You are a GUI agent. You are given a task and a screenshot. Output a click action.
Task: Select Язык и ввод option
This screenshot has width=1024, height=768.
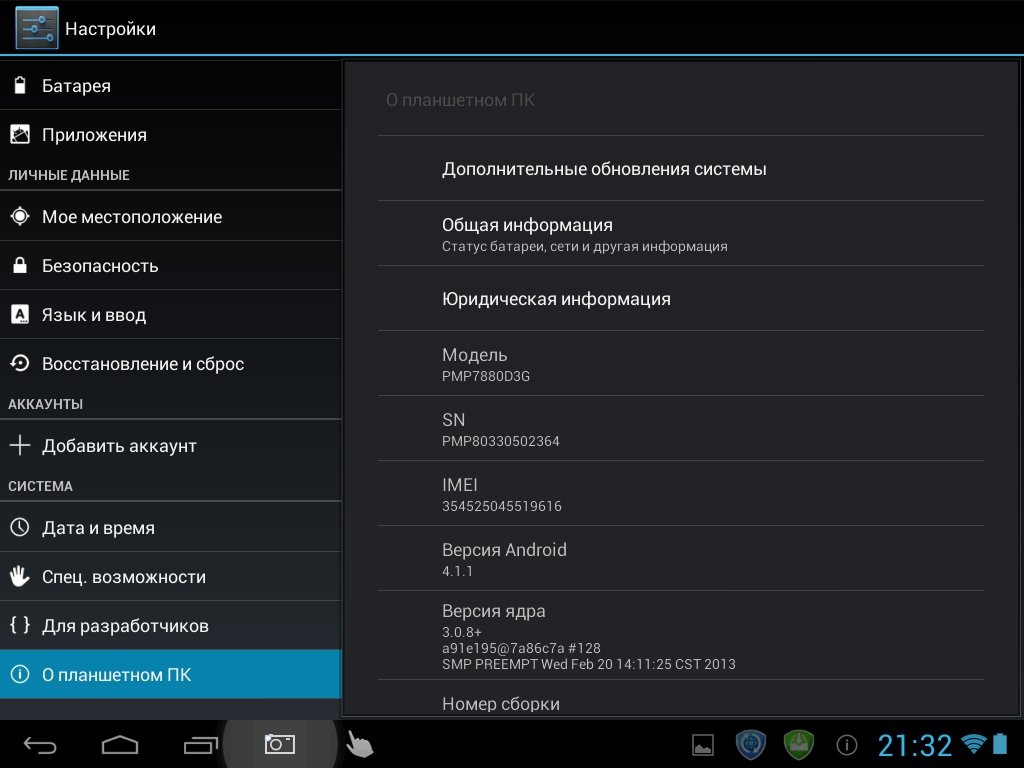point(170,315)
